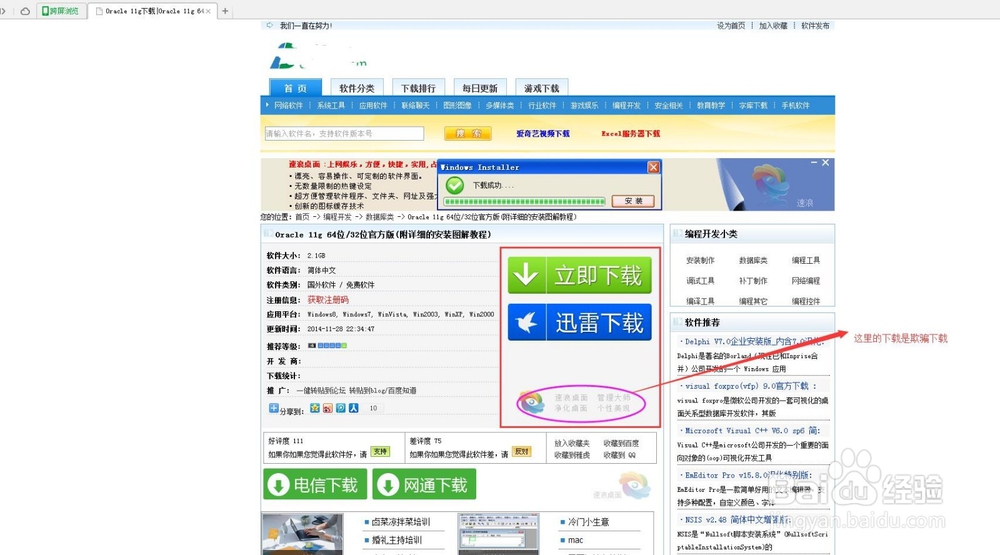Open the green cross-screen browsing tab
Image resolution: width=1000 pixels, height=555 pixels.
(61, 11)
